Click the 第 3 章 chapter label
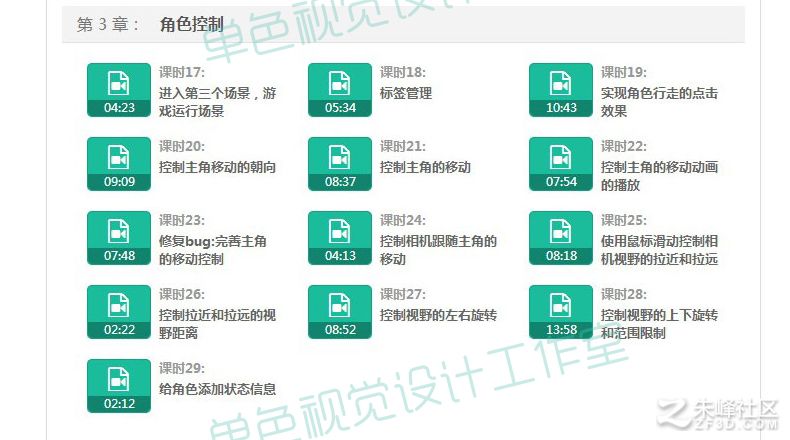Image resolution: width=790 pixels, height=440 pixels. pyautogui.click(x=107, y=24)
